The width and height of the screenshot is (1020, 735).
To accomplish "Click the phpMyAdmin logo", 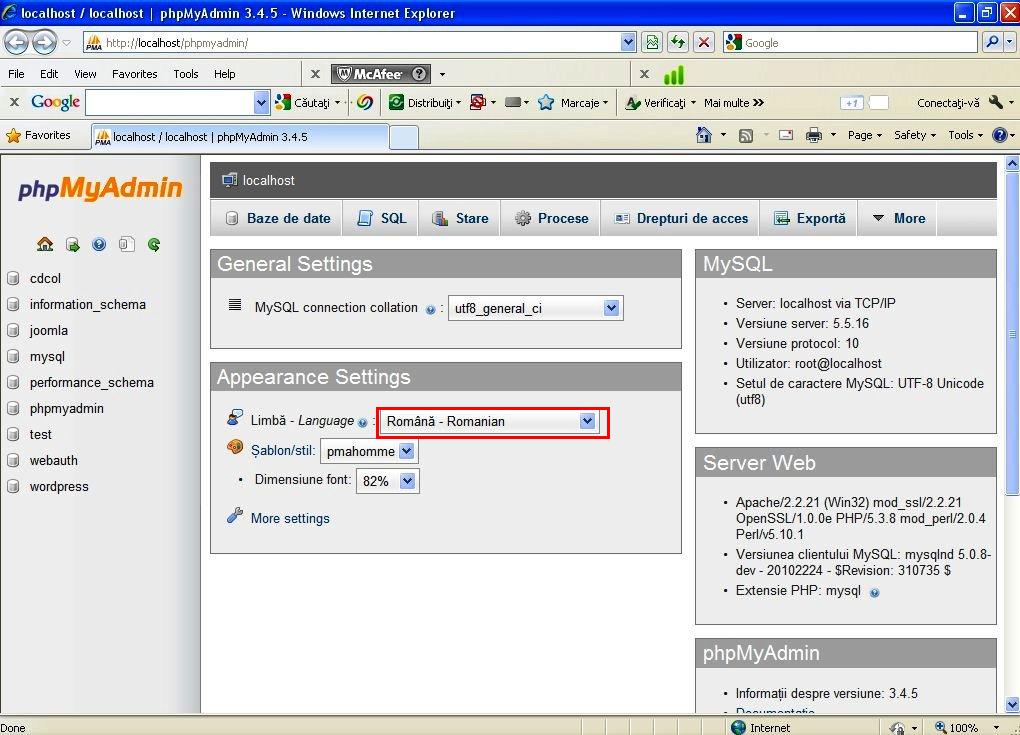I will click(x=100, y=188).
